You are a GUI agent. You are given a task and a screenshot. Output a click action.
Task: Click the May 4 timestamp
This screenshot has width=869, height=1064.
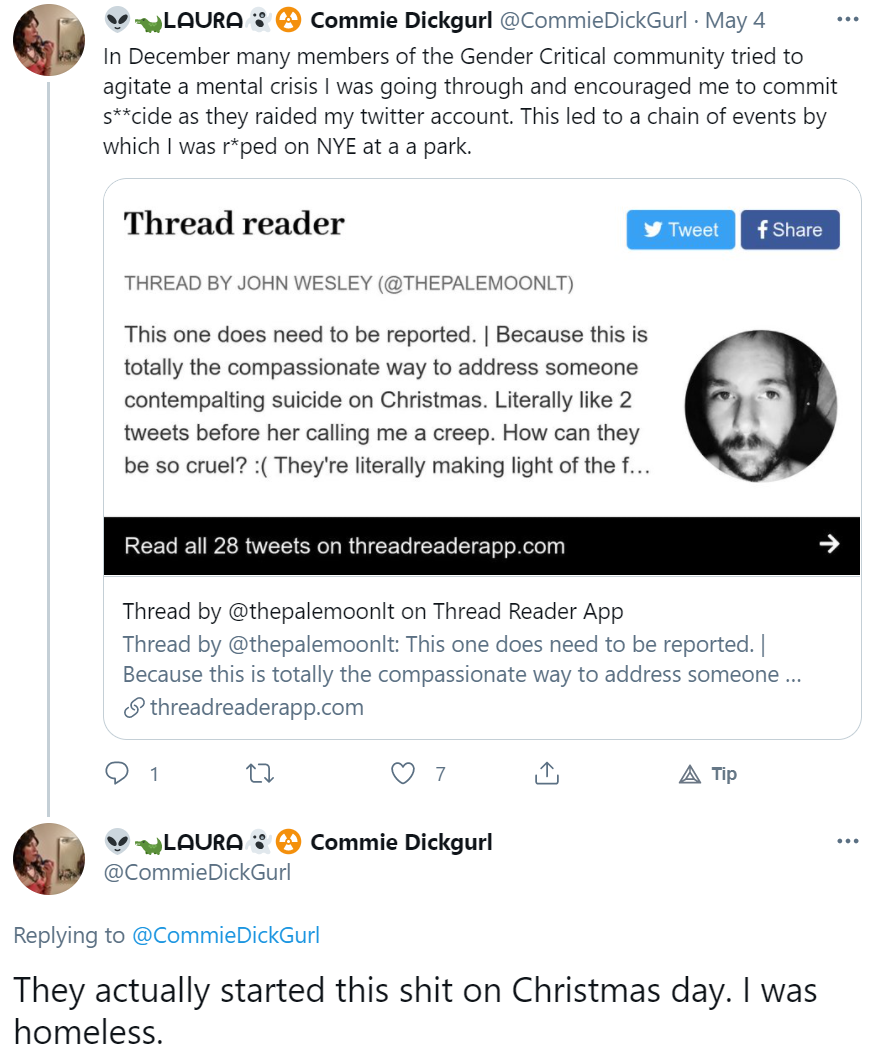click(x=735, y=20)
